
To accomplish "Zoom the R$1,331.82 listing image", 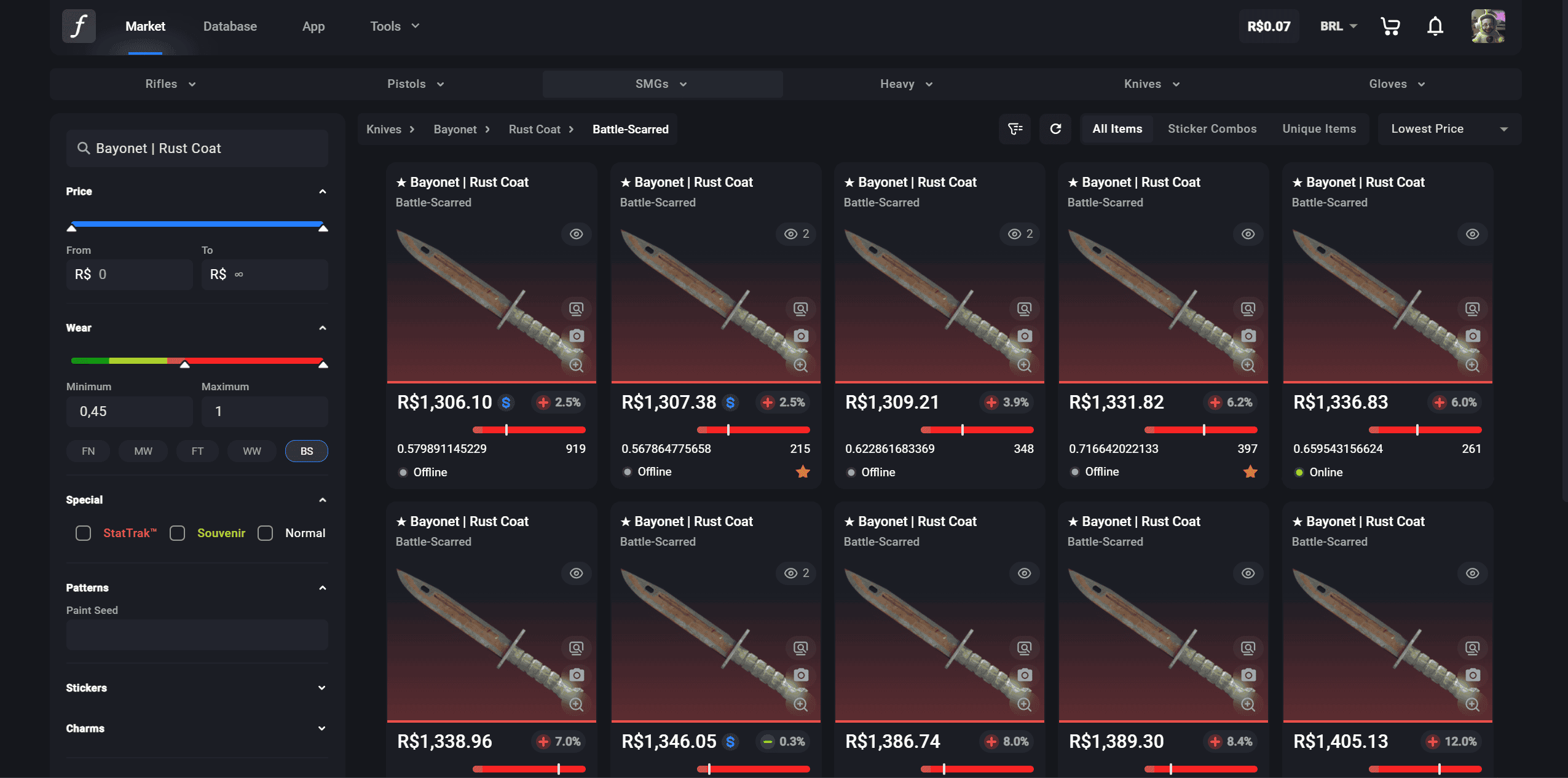I will [1248, 365].
